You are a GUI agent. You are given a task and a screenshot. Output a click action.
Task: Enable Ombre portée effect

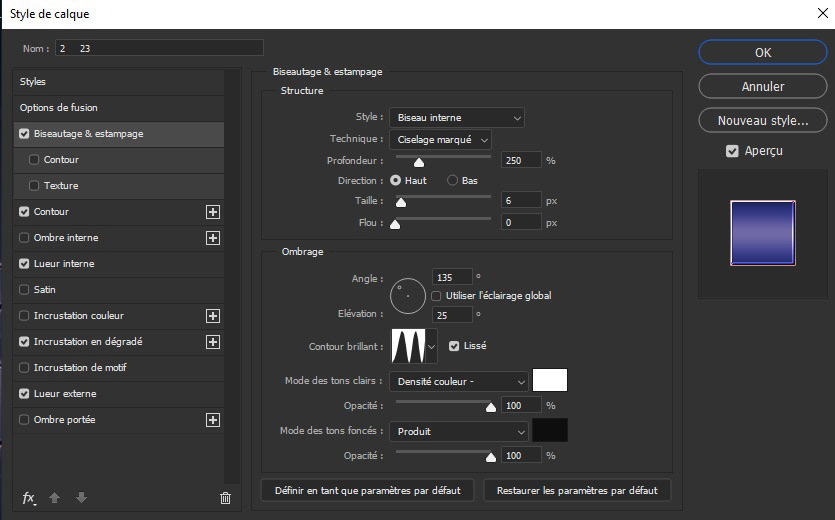point(24,420)
